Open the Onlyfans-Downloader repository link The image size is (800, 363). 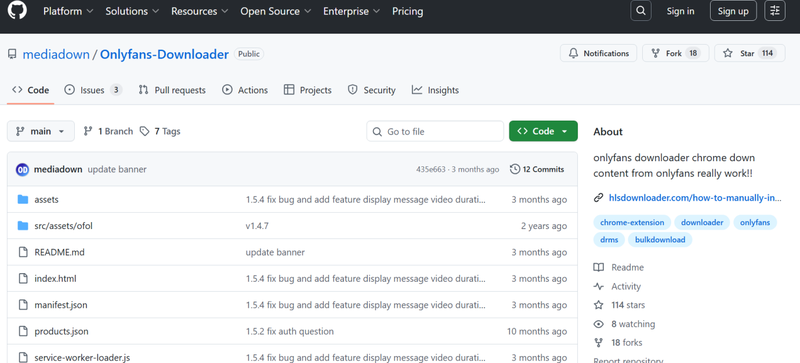click(x=164, y=54)
